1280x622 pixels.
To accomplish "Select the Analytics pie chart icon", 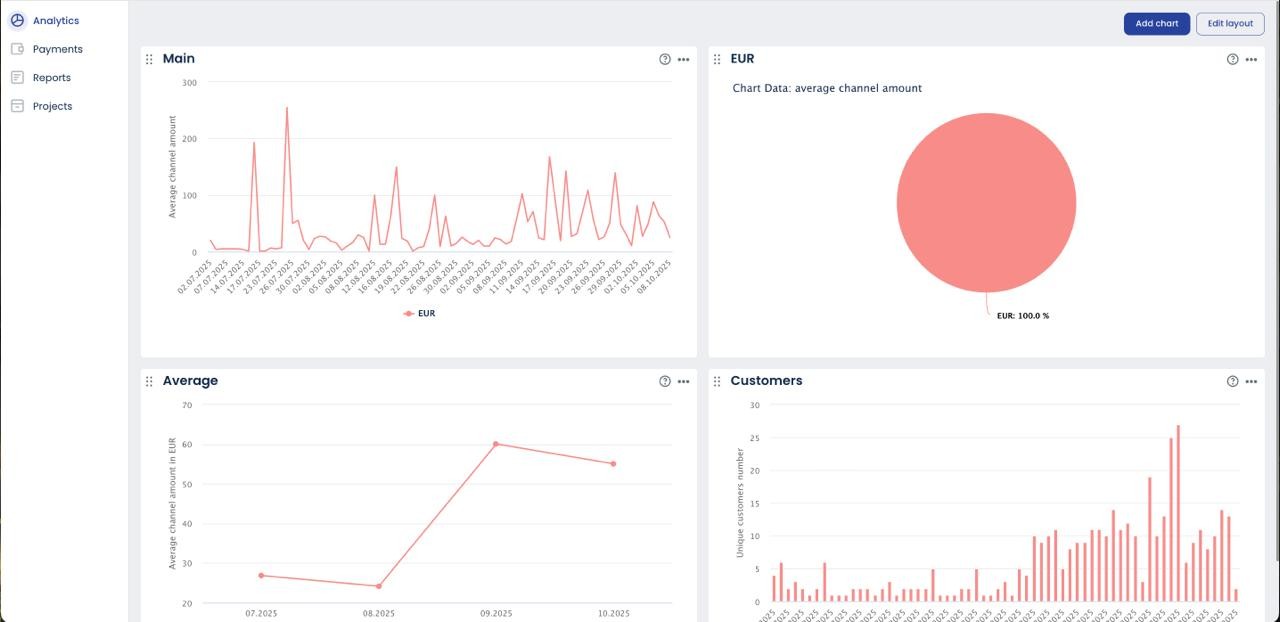I will [17, 20].
